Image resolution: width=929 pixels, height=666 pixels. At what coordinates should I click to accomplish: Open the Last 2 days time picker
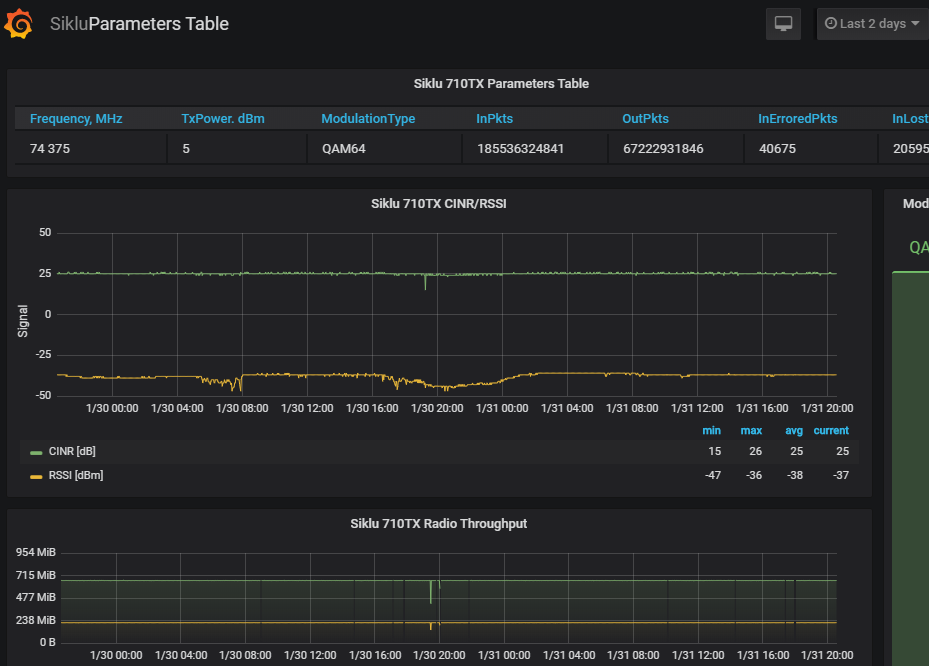(873, 24)
